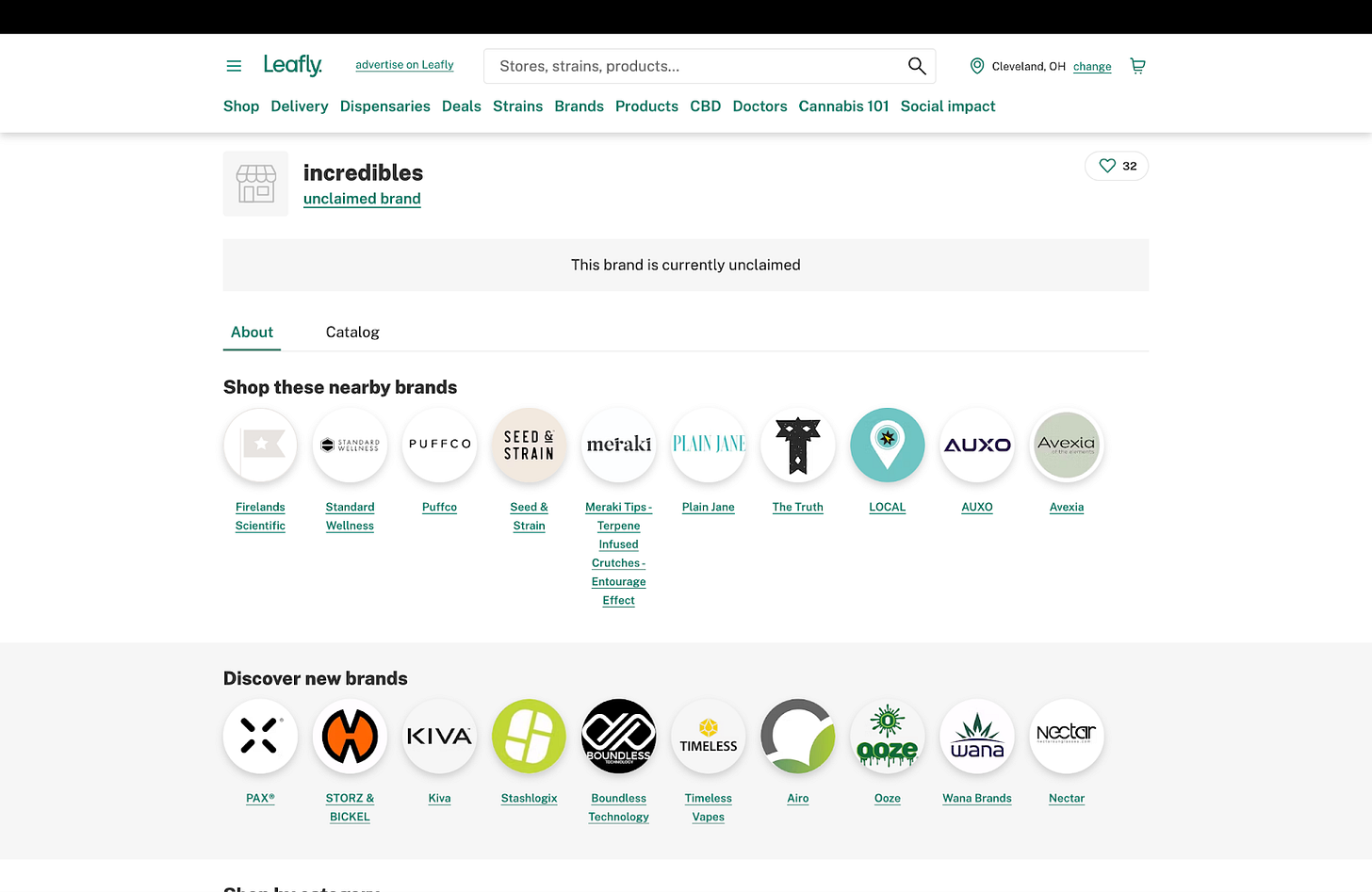The height and width of the screenshot is (892, 1372).
Task: Open Avexia text link
Action: (x=1067, y=507)
